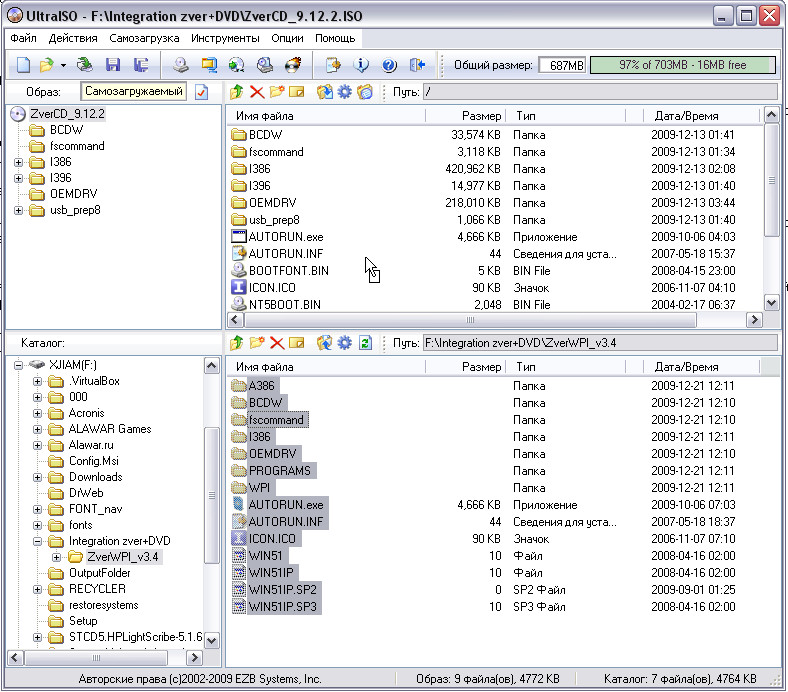Expand the ZverWPI_v3.4 folder node
Screen dimensions: 788x692
tap(57, 557)
